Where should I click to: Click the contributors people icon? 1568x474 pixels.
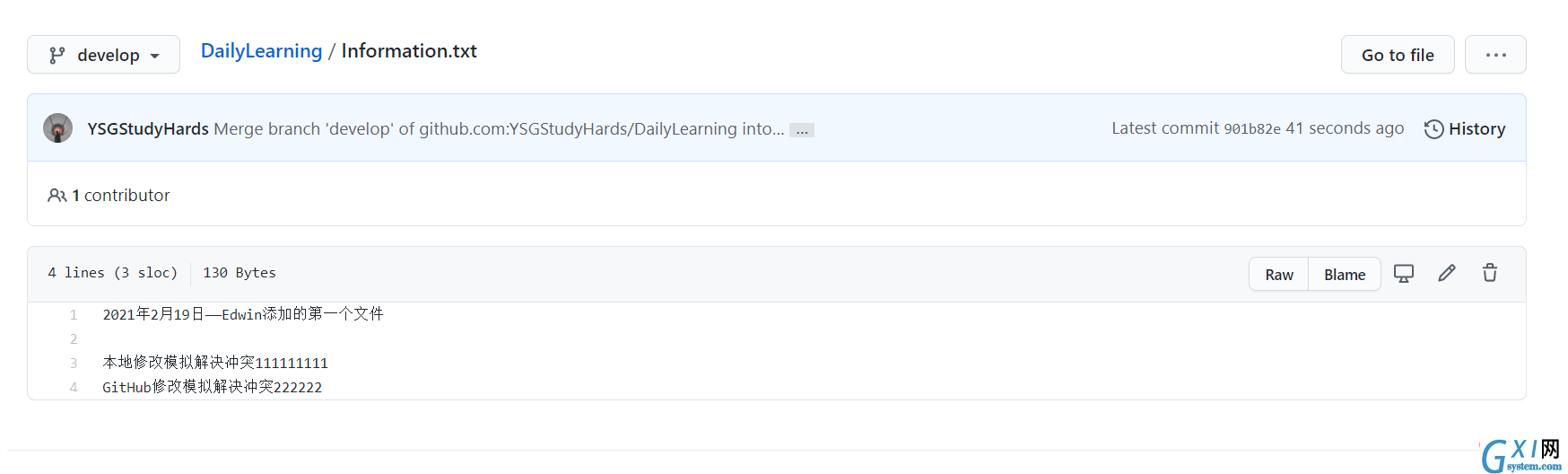pyautogui.click(x=57, y=196)
